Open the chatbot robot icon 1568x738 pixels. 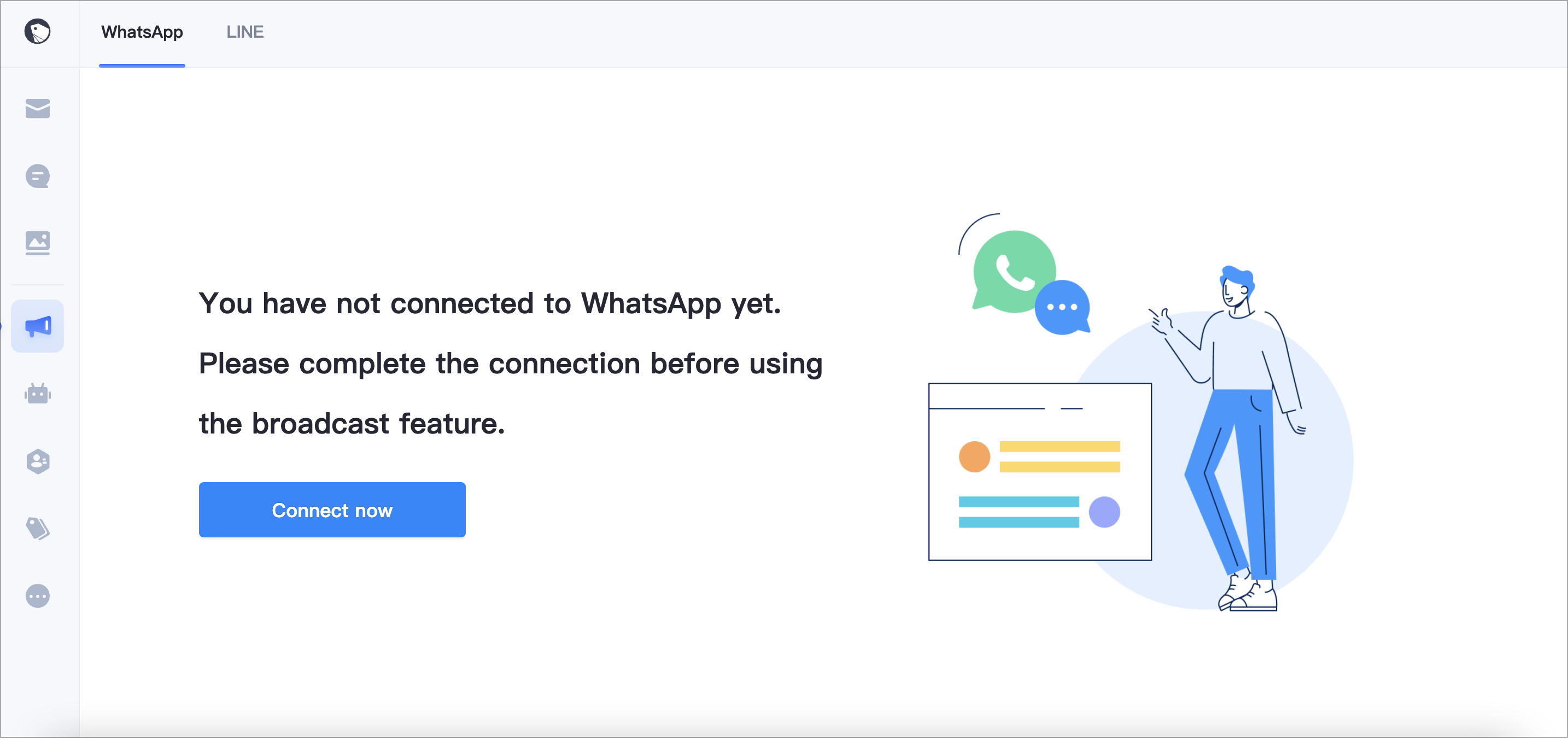tap(38, 393)
